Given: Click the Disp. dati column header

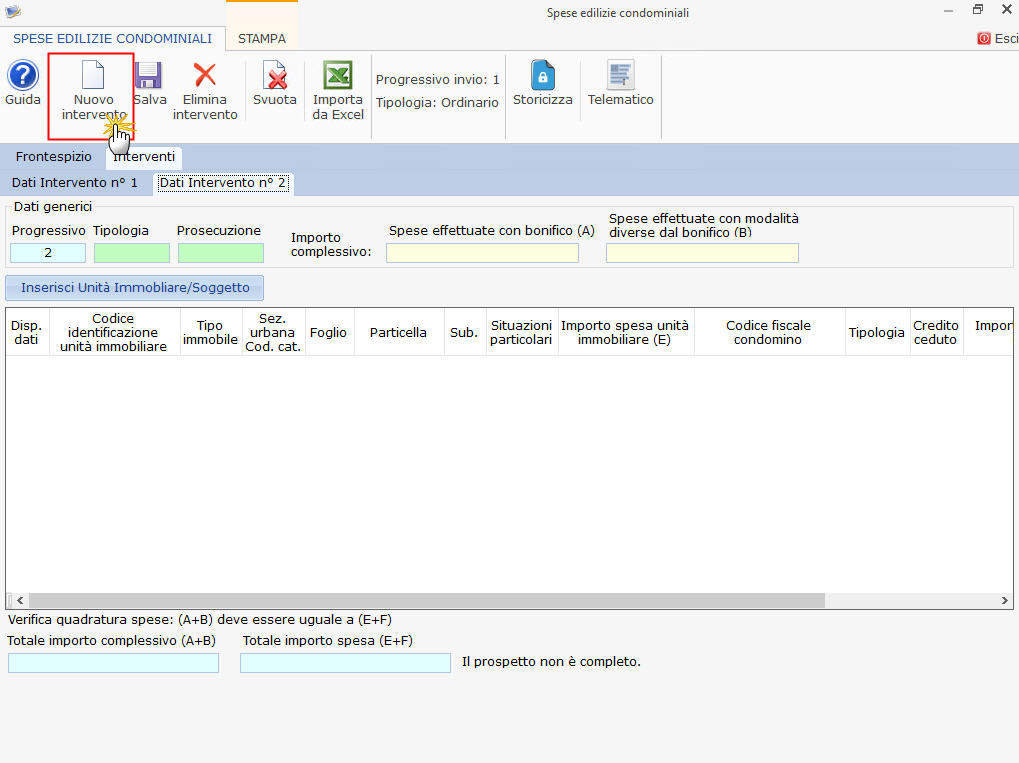Looking at the screenshot, I should pyautogui.click(x=27, y=332).
